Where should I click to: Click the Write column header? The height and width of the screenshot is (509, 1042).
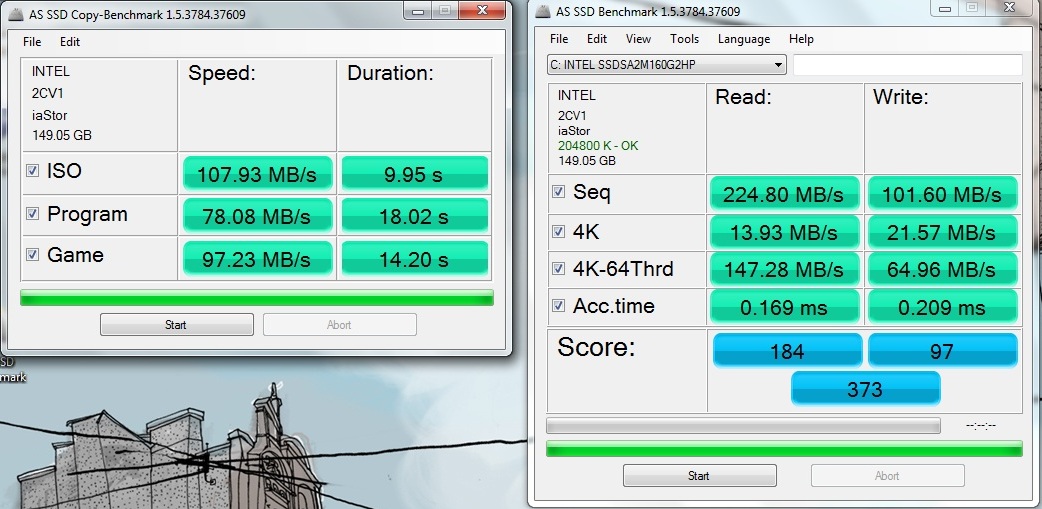pos(900,97)
